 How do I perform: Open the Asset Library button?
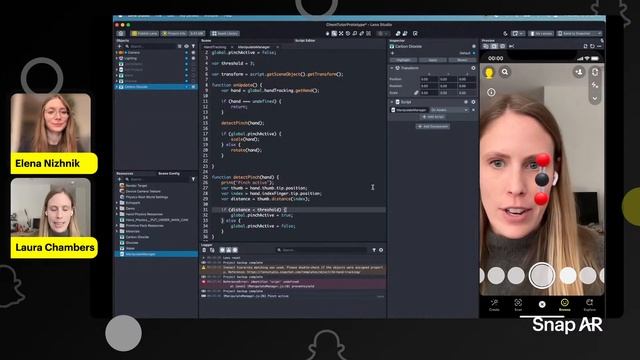225,33
